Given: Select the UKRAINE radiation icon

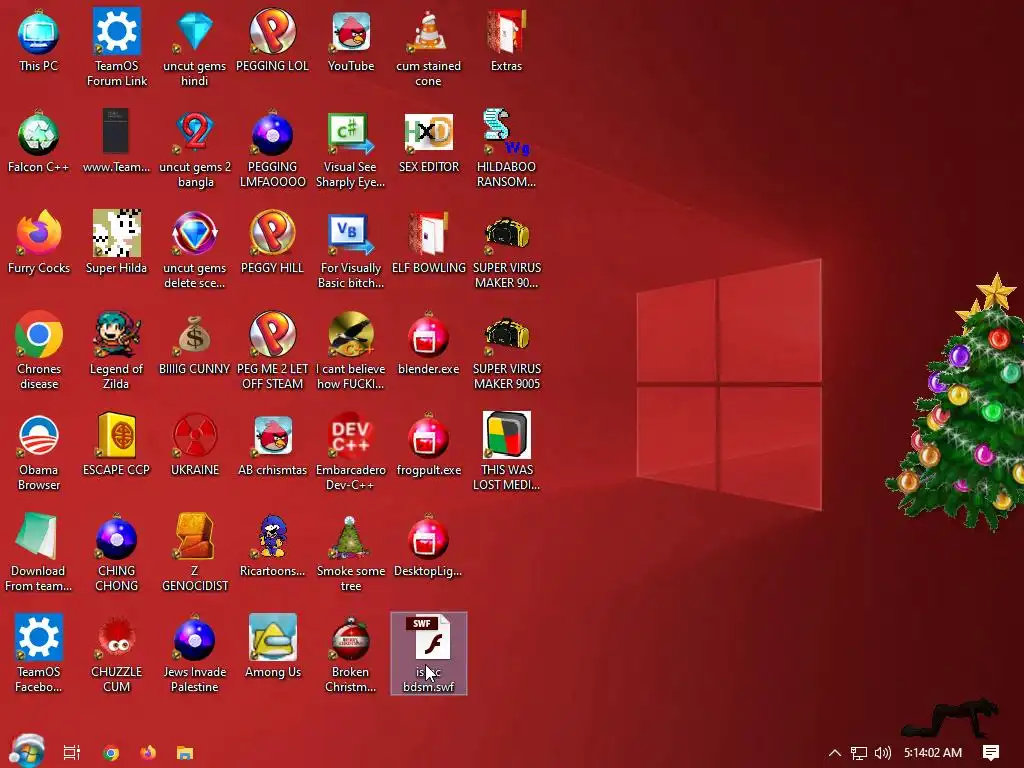Looking at the screenshot, I should coord(195,445).
